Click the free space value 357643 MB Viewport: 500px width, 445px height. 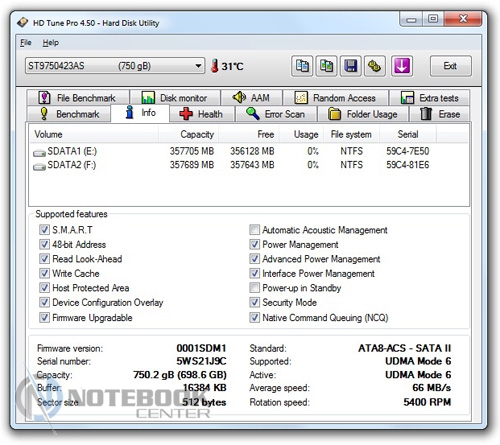tap(252, 165)
